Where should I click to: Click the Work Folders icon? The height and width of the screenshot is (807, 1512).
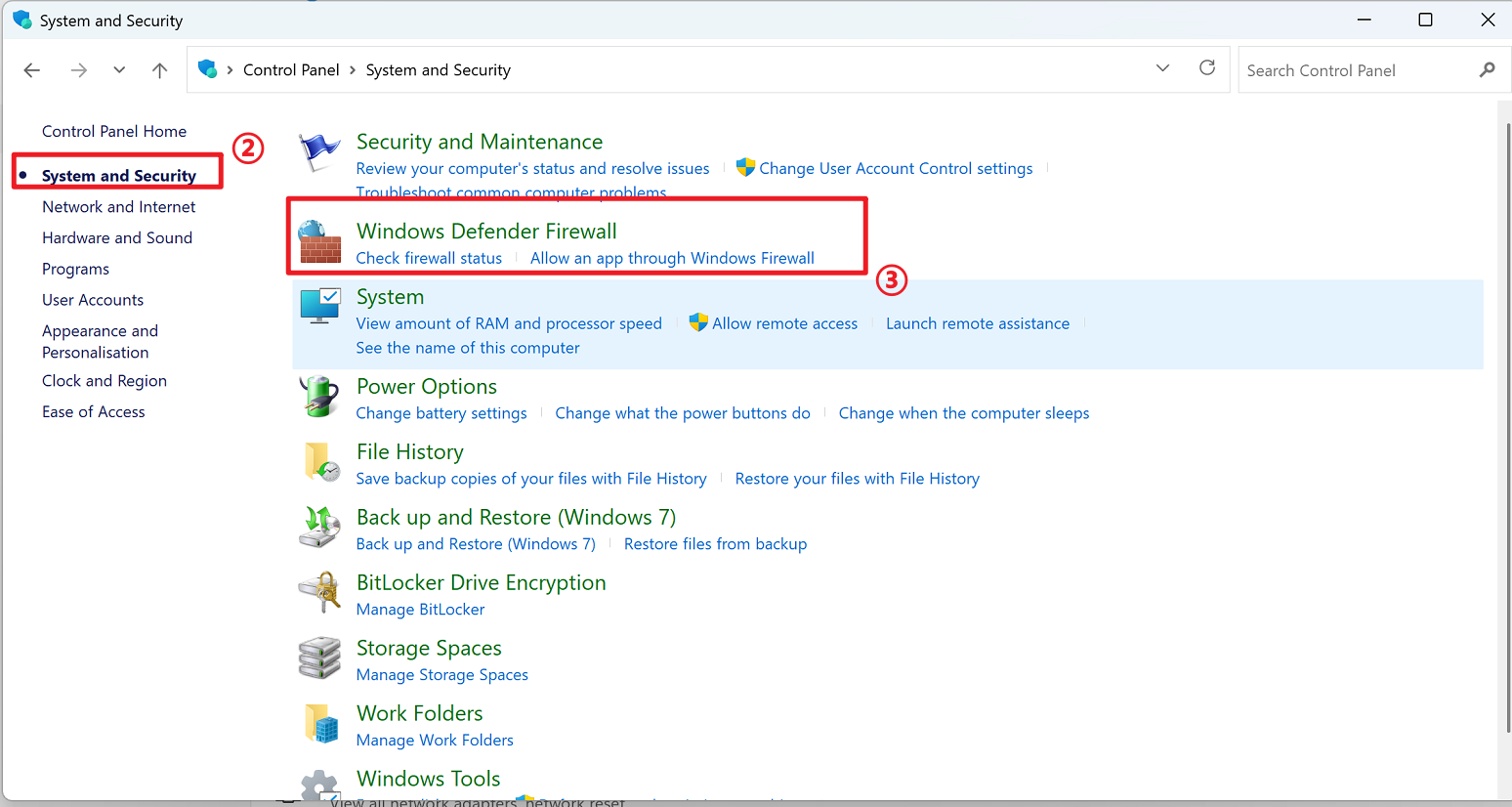tap(320, 723)
